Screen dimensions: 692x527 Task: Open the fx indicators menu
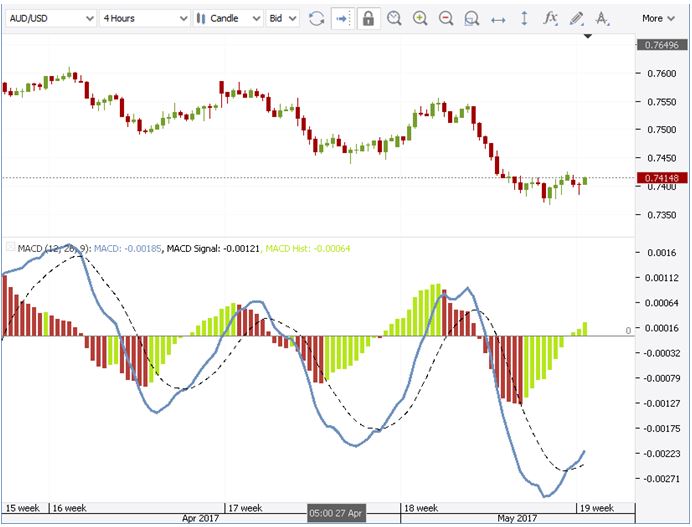tap(550, 19)
